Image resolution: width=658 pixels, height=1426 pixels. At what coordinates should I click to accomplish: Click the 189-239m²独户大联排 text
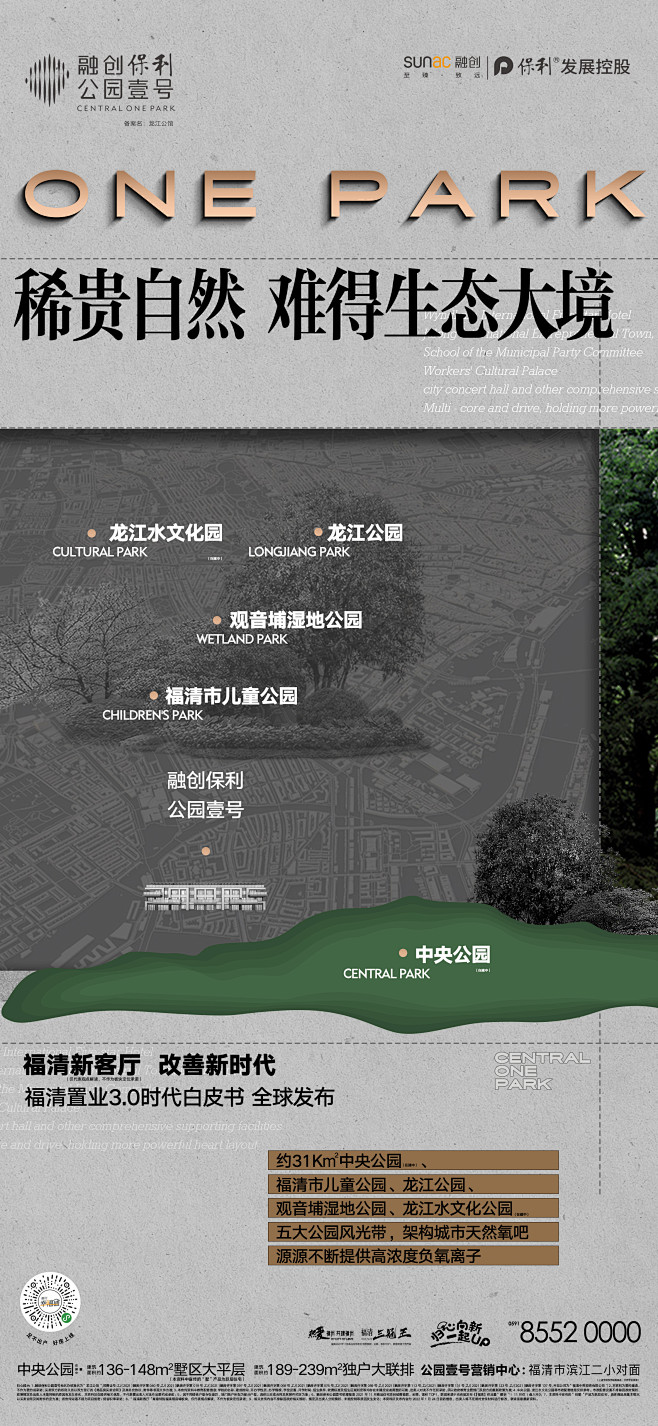tap(340, 1369)
